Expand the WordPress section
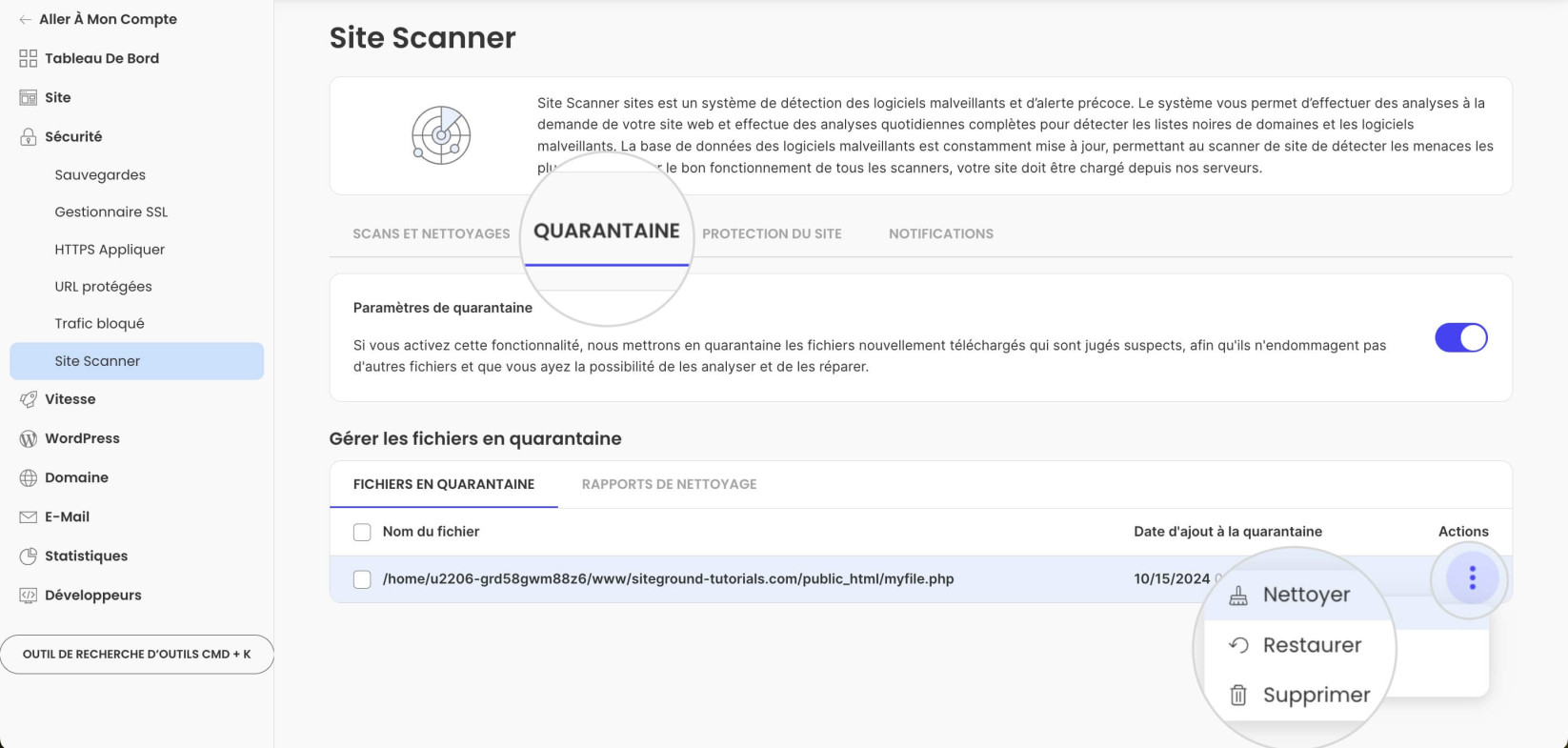This screenshot has height=748, width=1568. (82, 438)
